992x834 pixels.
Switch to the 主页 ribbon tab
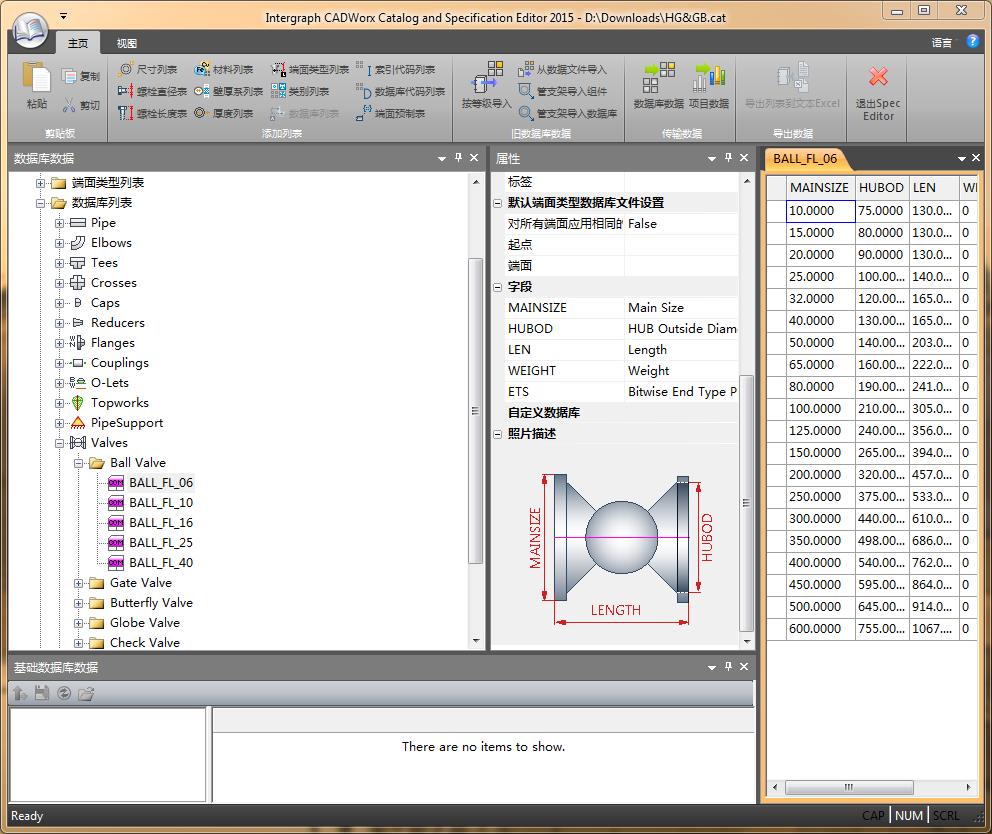click(78, 43)
